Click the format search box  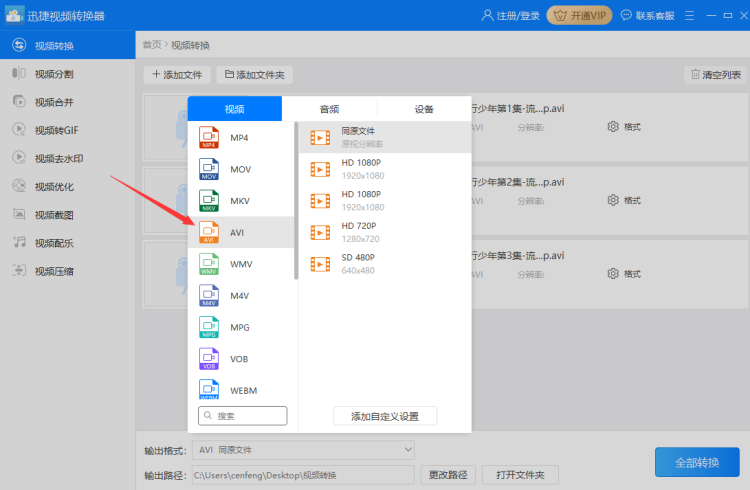tap(243, 416)
